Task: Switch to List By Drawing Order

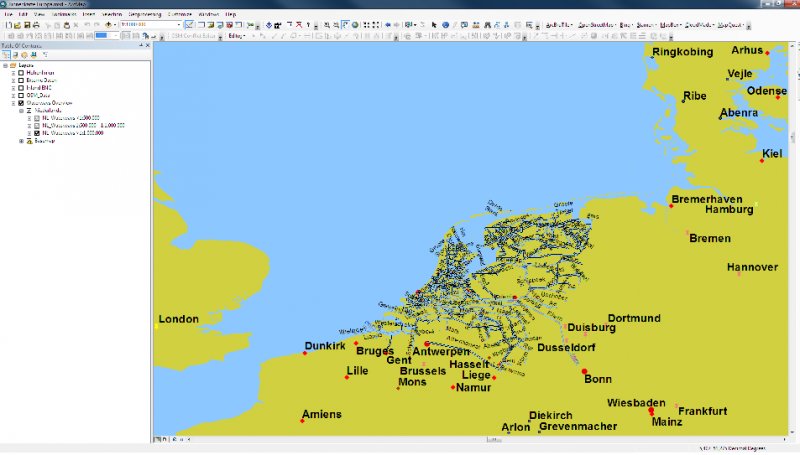Action: (7, 54)
